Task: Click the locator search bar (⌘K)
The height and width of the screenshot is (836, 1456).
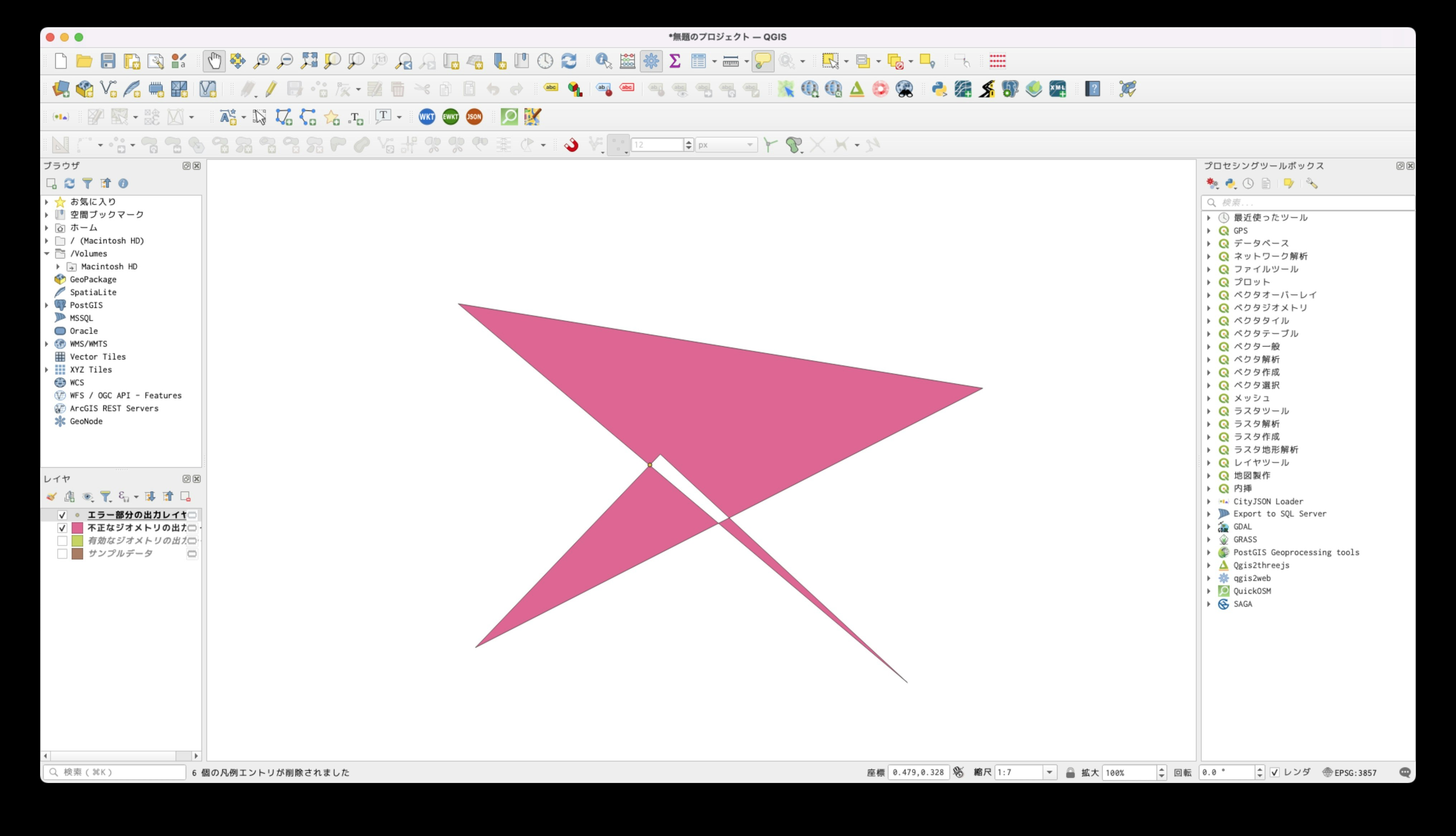Action: click(x=114, y=772)
